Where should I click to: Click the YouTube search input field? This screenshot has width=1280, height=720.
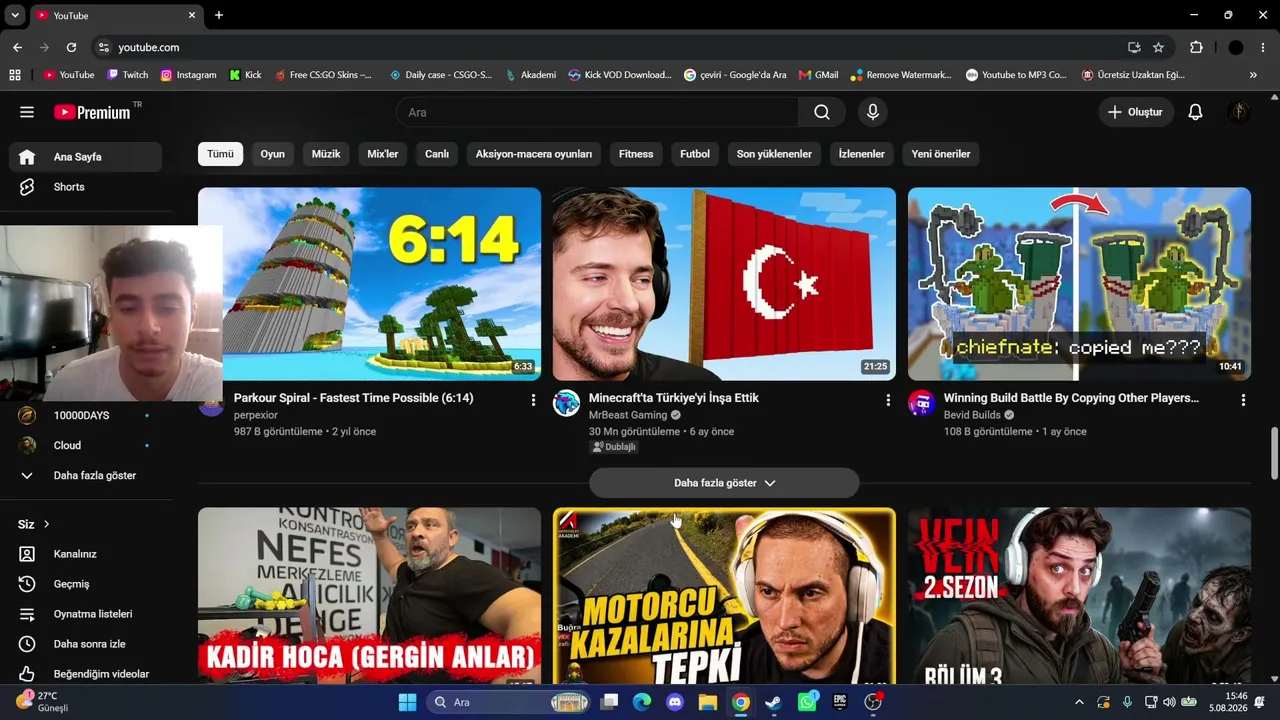(597, 112)
